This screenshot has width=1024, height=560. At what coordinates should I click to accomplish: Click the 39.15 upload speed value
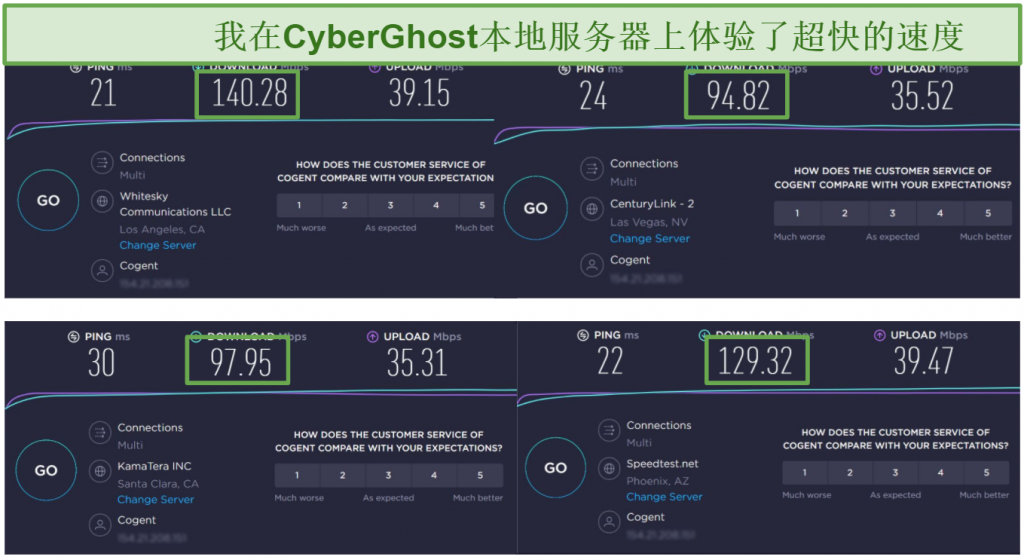419,93
